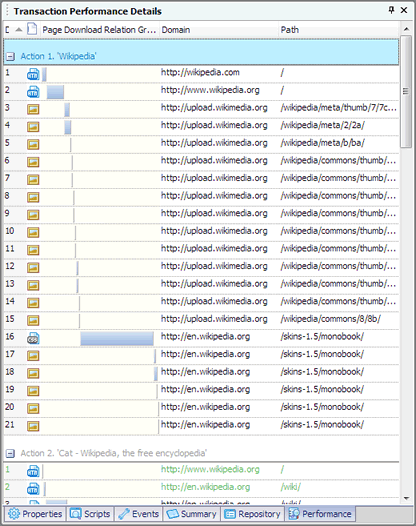416x526 pixels.
Task: Select the /wikipedia/commons/8/8b/ path cell
Action: coord(330,319)
